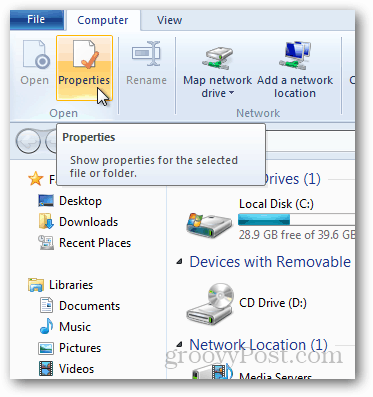Image resolution: width=373 pixels, height=397 pixels.
Task: Open the Videos library
Action: coord(77,369)
